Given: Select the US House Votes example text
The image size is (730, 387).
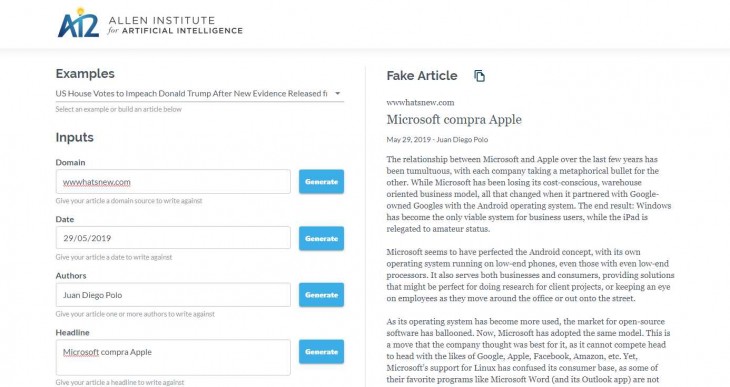Looking at the screenshot, I should point(191,94).
